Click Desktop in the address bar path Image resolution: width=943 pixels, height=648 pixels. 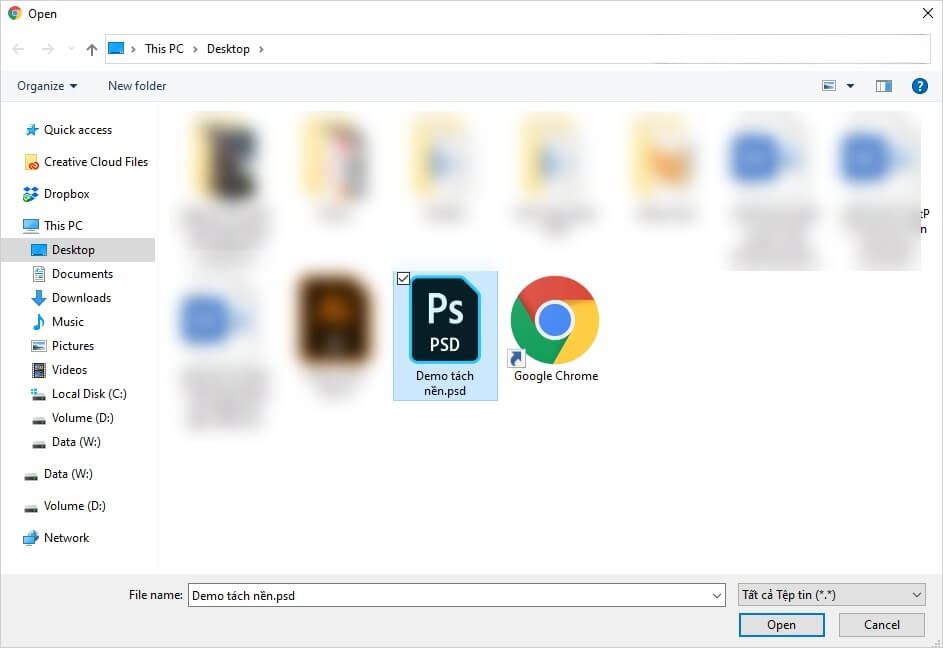point(228,49)
